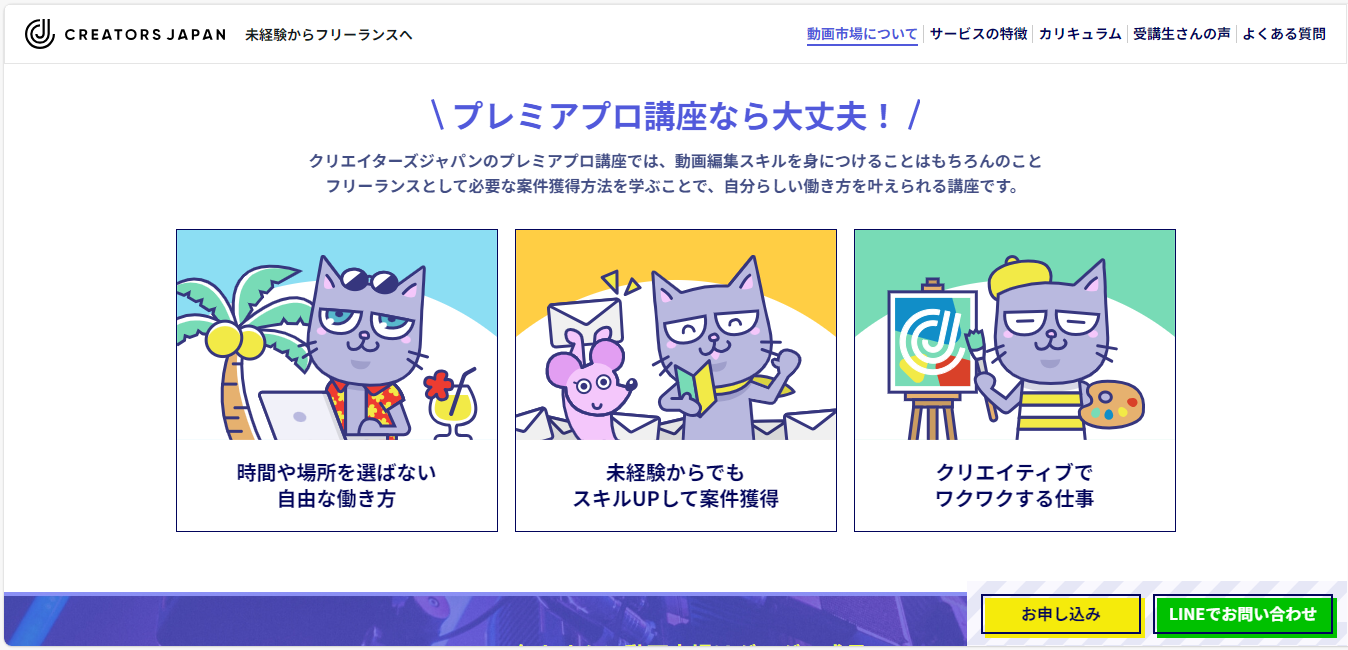This screenshot has height=650, width=1348.
Task: Open the 動画市場について menu item
Action: [862, 34]
